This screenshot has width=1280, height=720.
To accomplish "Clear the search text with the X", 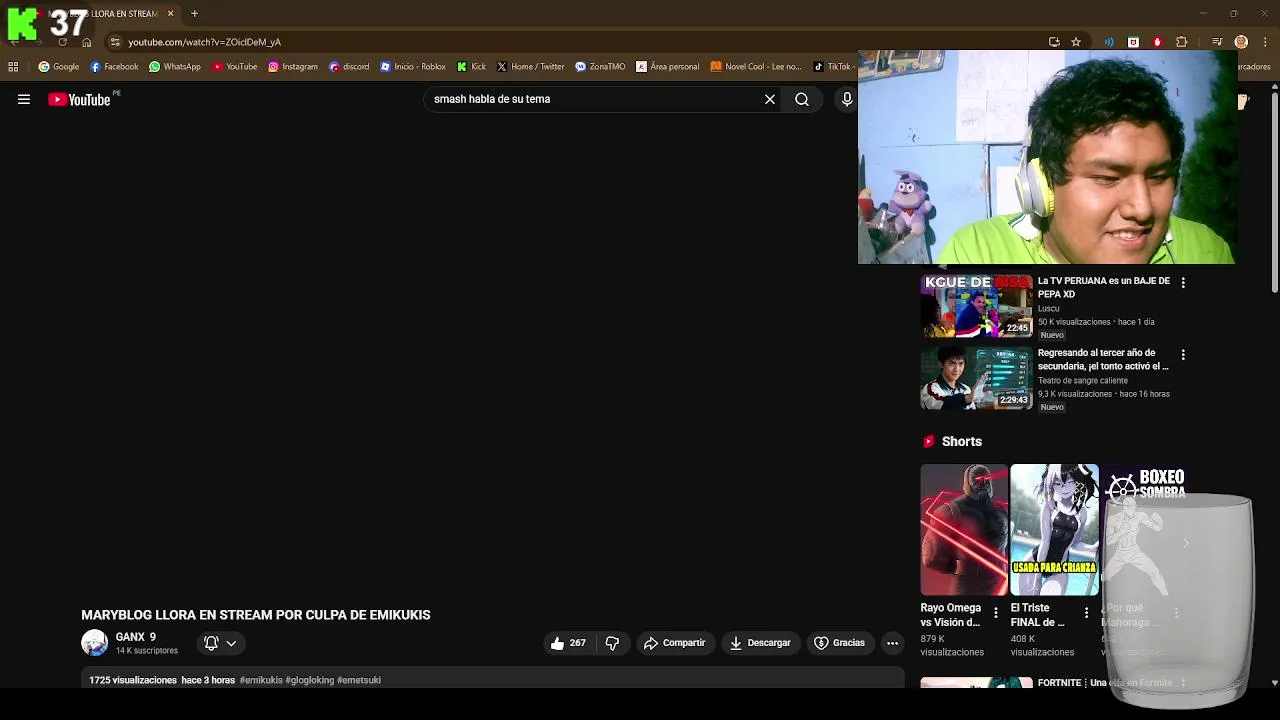I will (x=770, y=99).
